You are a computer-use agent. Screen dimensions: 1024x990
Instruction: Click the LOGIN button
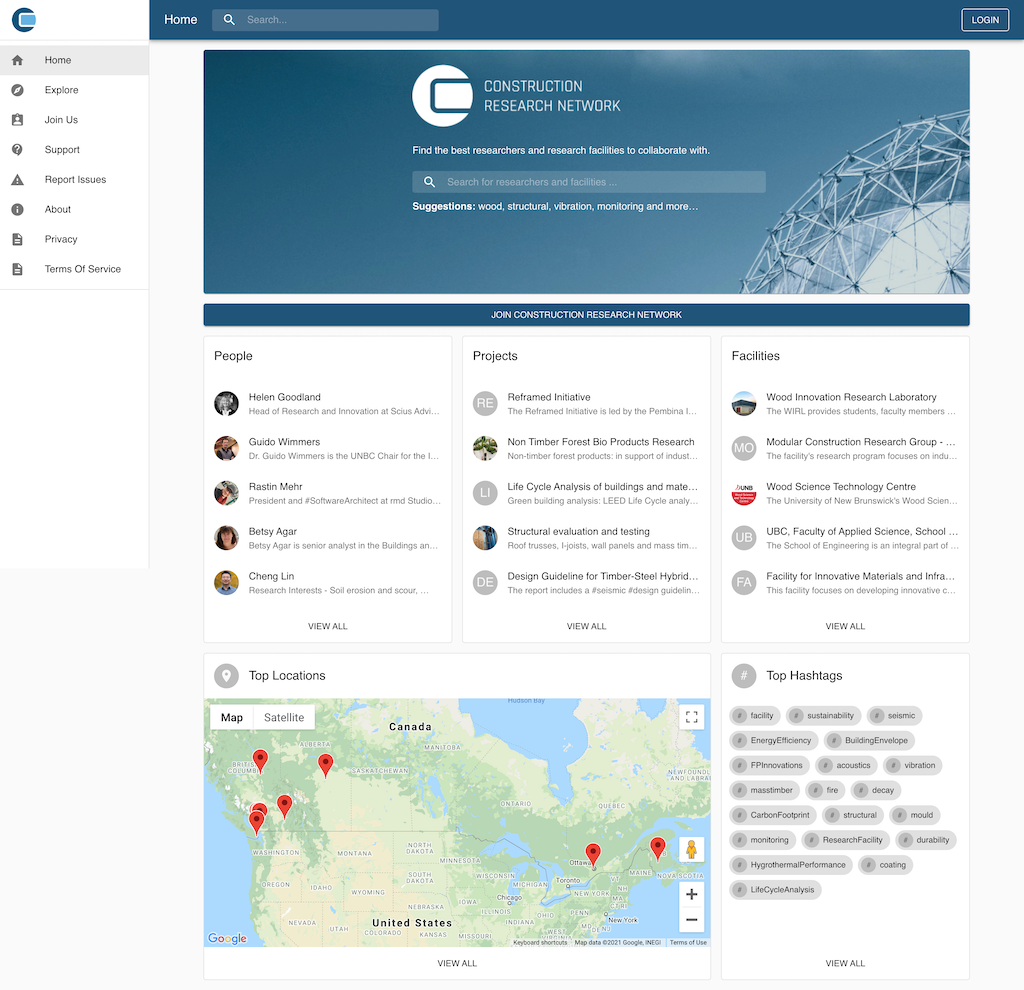coord(985,20)
